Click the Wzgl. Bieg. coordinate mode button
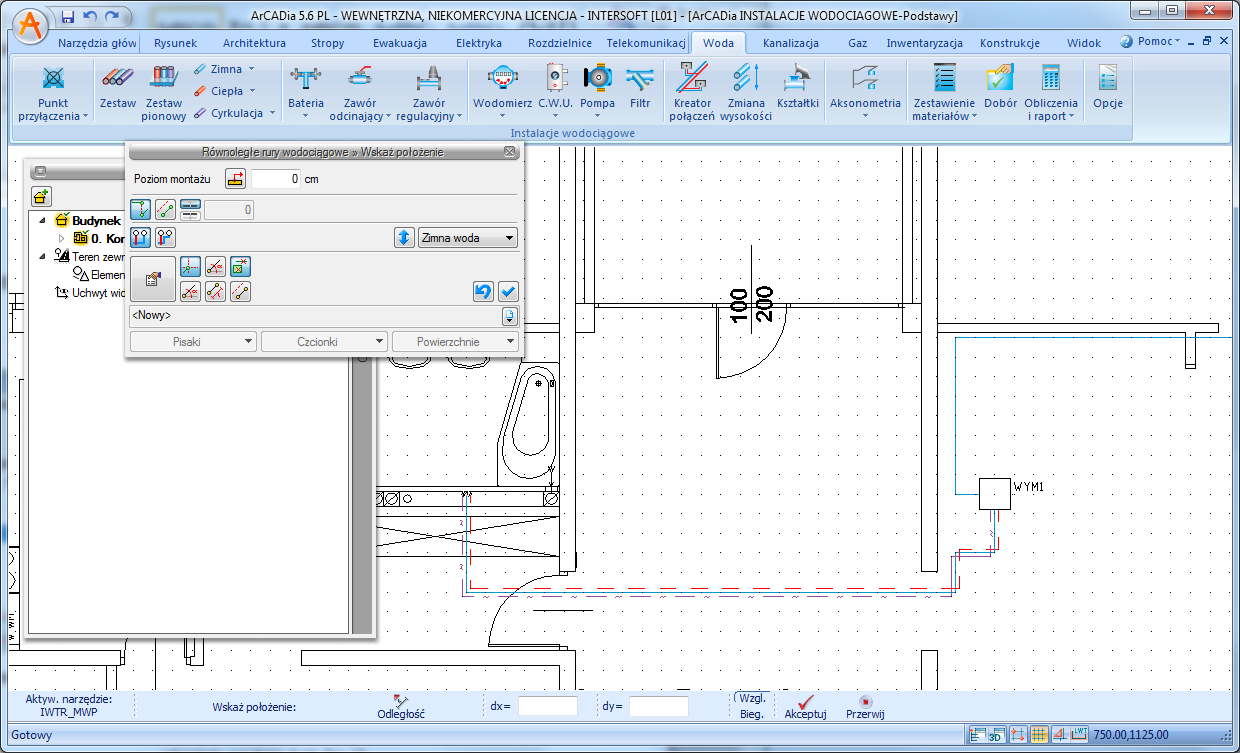The image size is (1240, 753). tap(751, 706)
